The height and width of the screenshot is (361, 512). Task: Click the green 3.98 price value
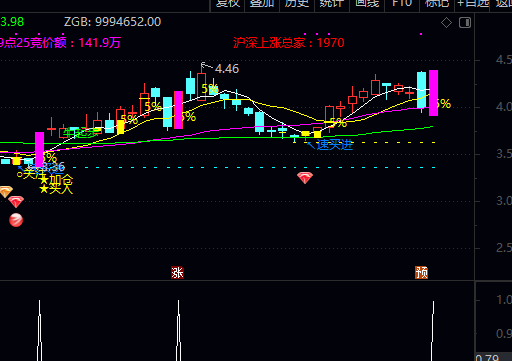(12, 22)
